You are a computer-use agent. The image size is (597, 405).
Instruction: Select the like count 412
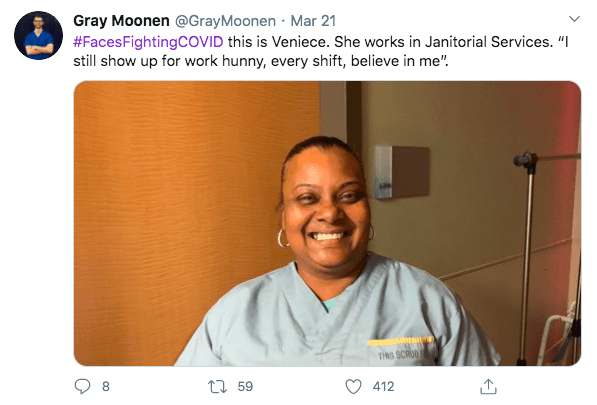[383, 386]
